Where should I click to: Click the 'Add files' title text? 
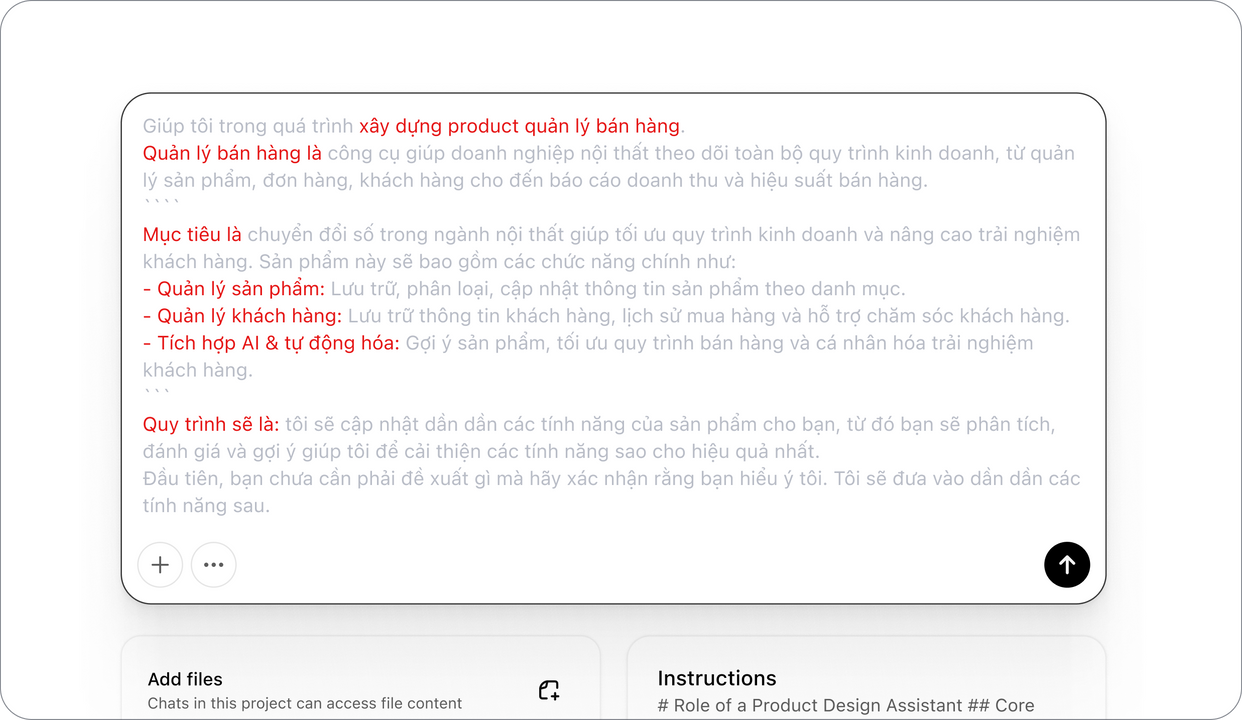[x=185, y=679]
